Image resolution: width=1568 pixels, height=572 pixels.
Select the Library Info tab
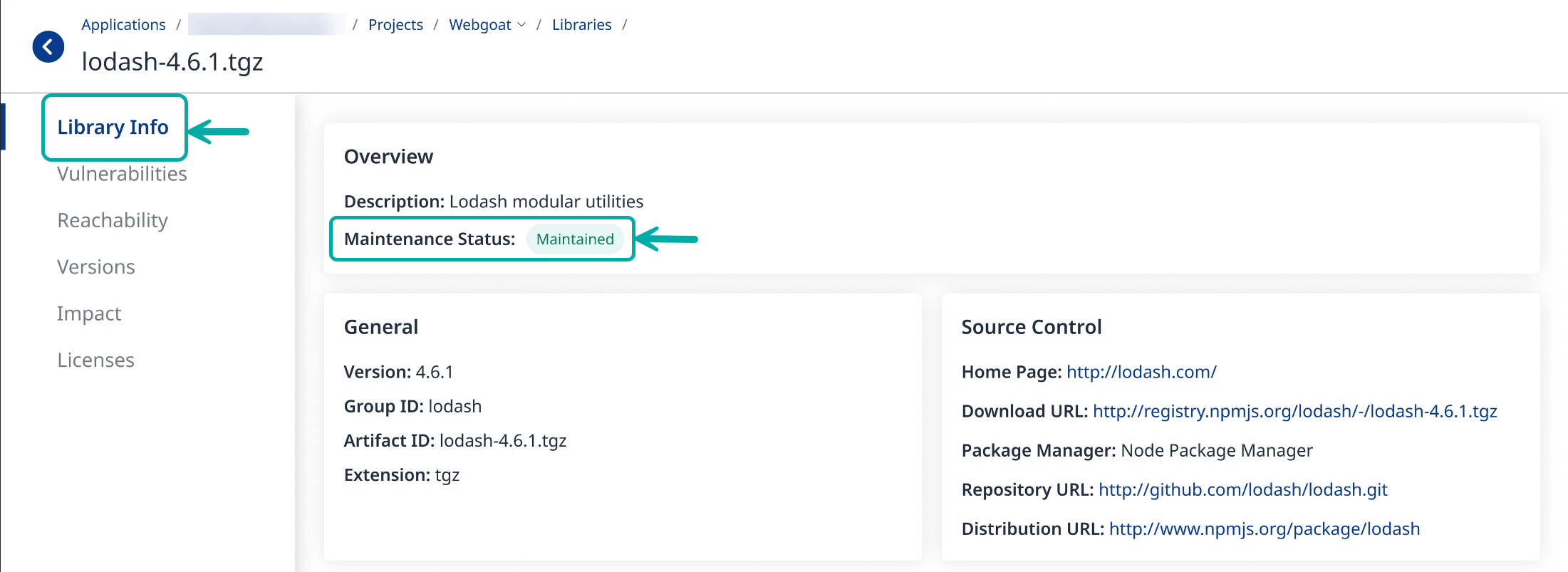pyautogui.click(x=113, y=128)
